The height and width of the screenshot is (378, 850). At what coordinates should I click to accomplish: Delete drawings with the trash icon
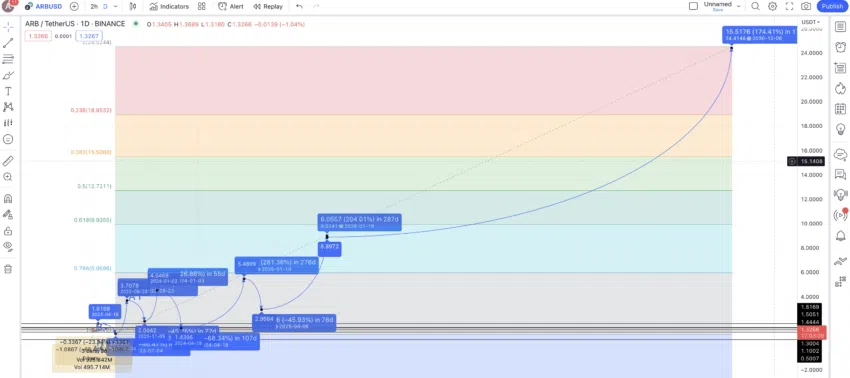pos(8,269)
